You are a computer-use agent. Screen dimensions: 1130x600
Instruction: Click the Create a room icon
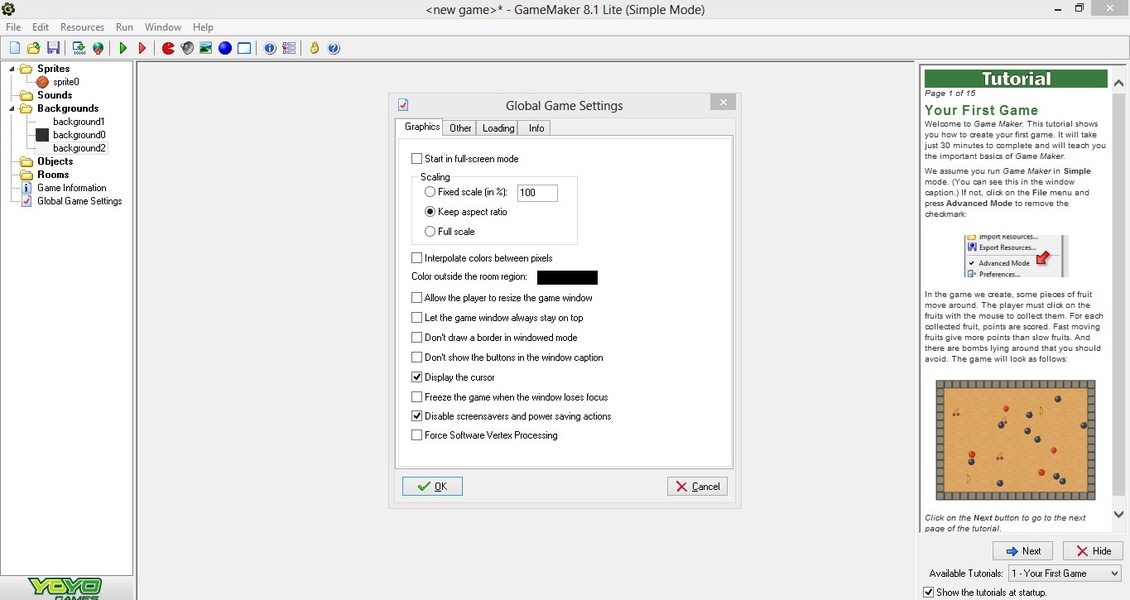click(x=244, y=48)
